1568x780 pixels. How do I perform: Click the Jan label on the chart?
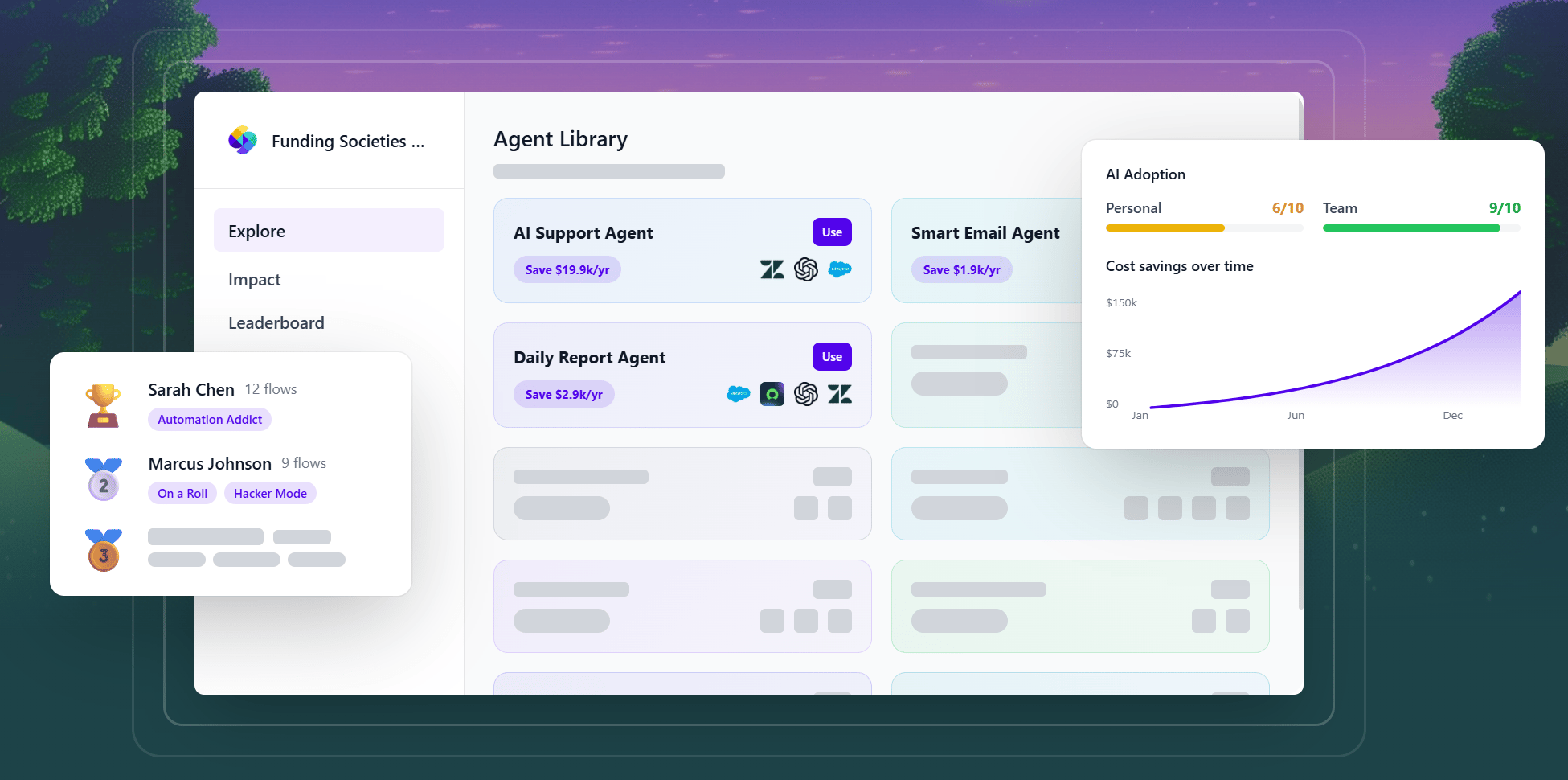coord(1140,416)
